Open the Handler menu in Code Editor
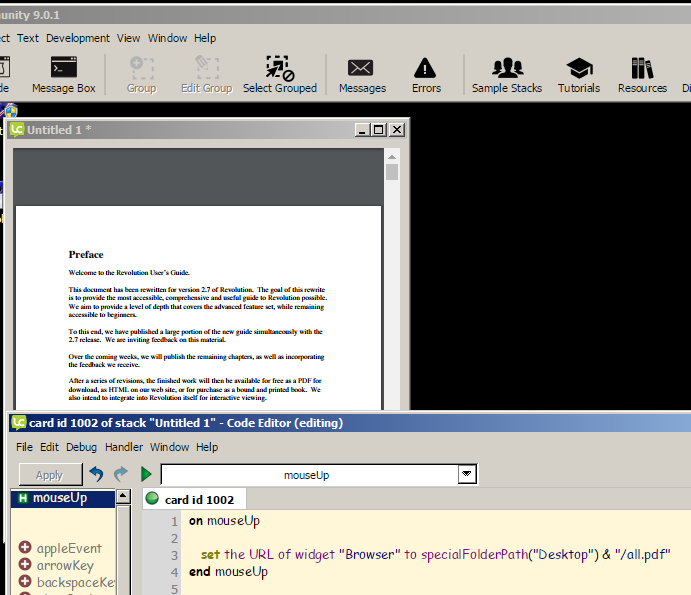This screenshot has width=691, height=595. (x=124, y=447)
